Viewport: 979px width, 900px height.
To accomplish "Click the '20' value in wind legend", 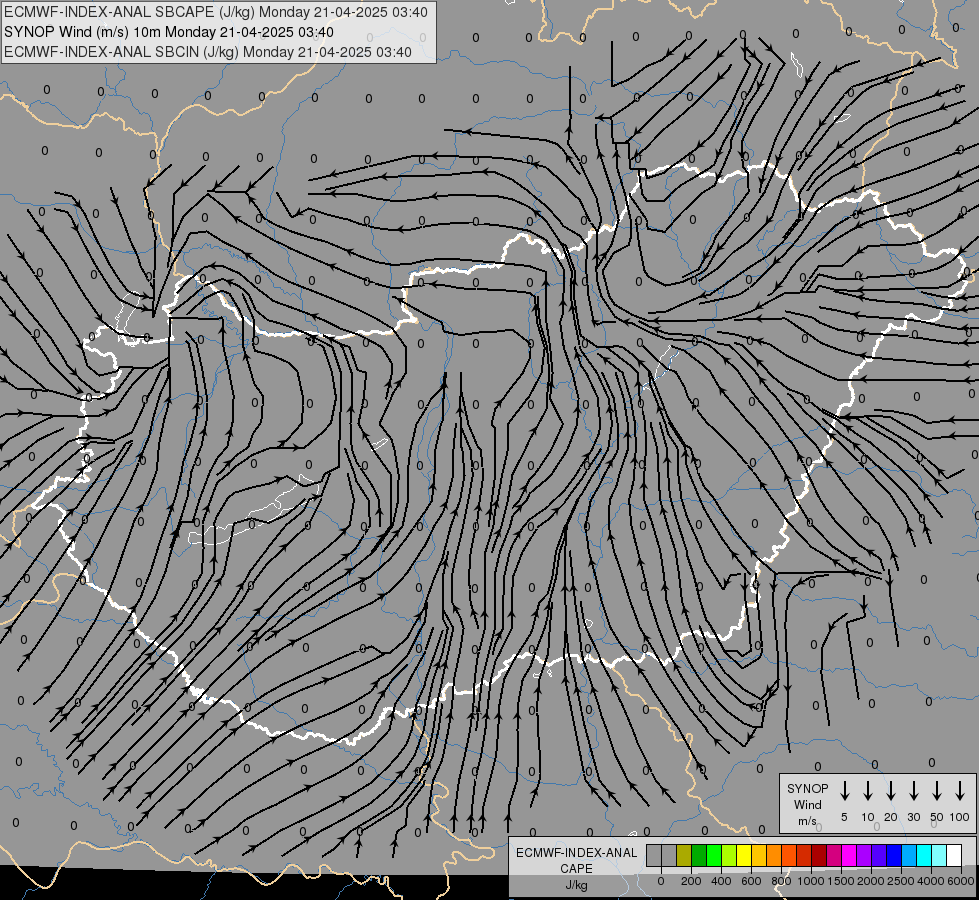I will (x=891, y=818).
